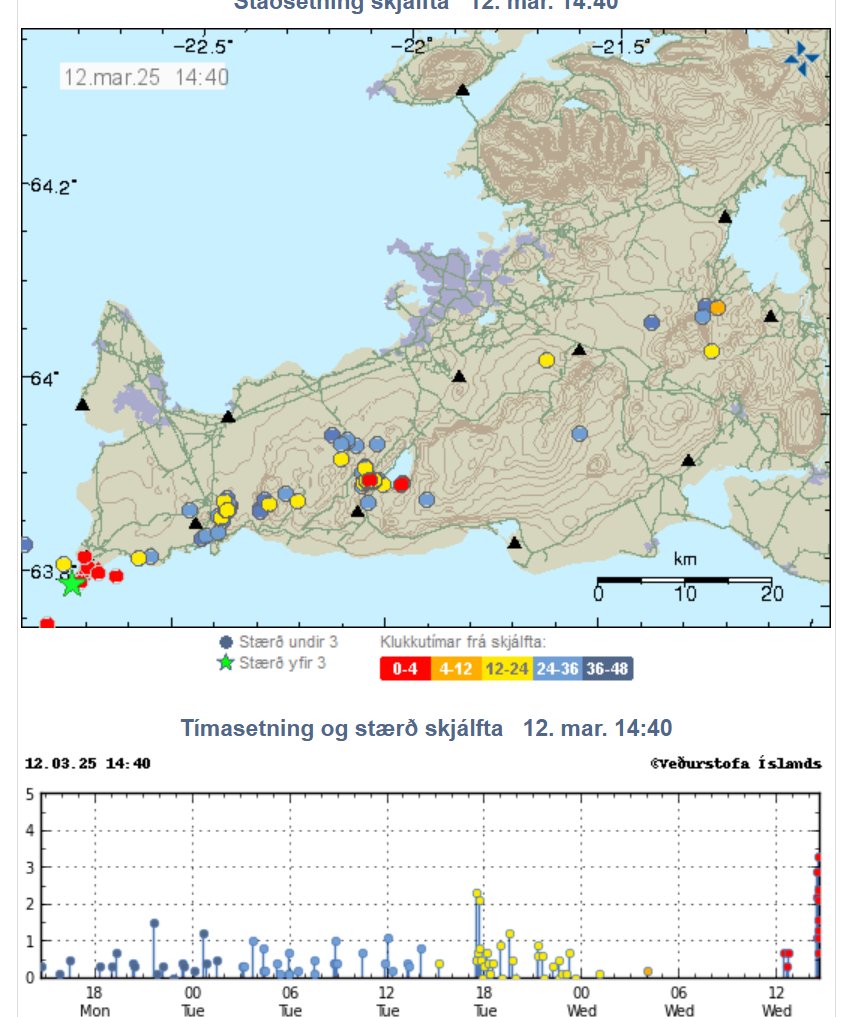This screenshot has height=1017, width=855.
Task: Click the lone blue quake dot south of the 64° line's central lake area
Action: click(580, 433)
